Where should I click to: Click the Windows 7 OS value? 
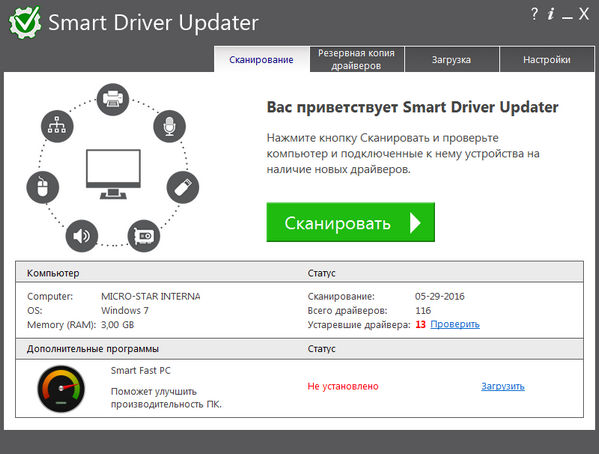[125, 310]
